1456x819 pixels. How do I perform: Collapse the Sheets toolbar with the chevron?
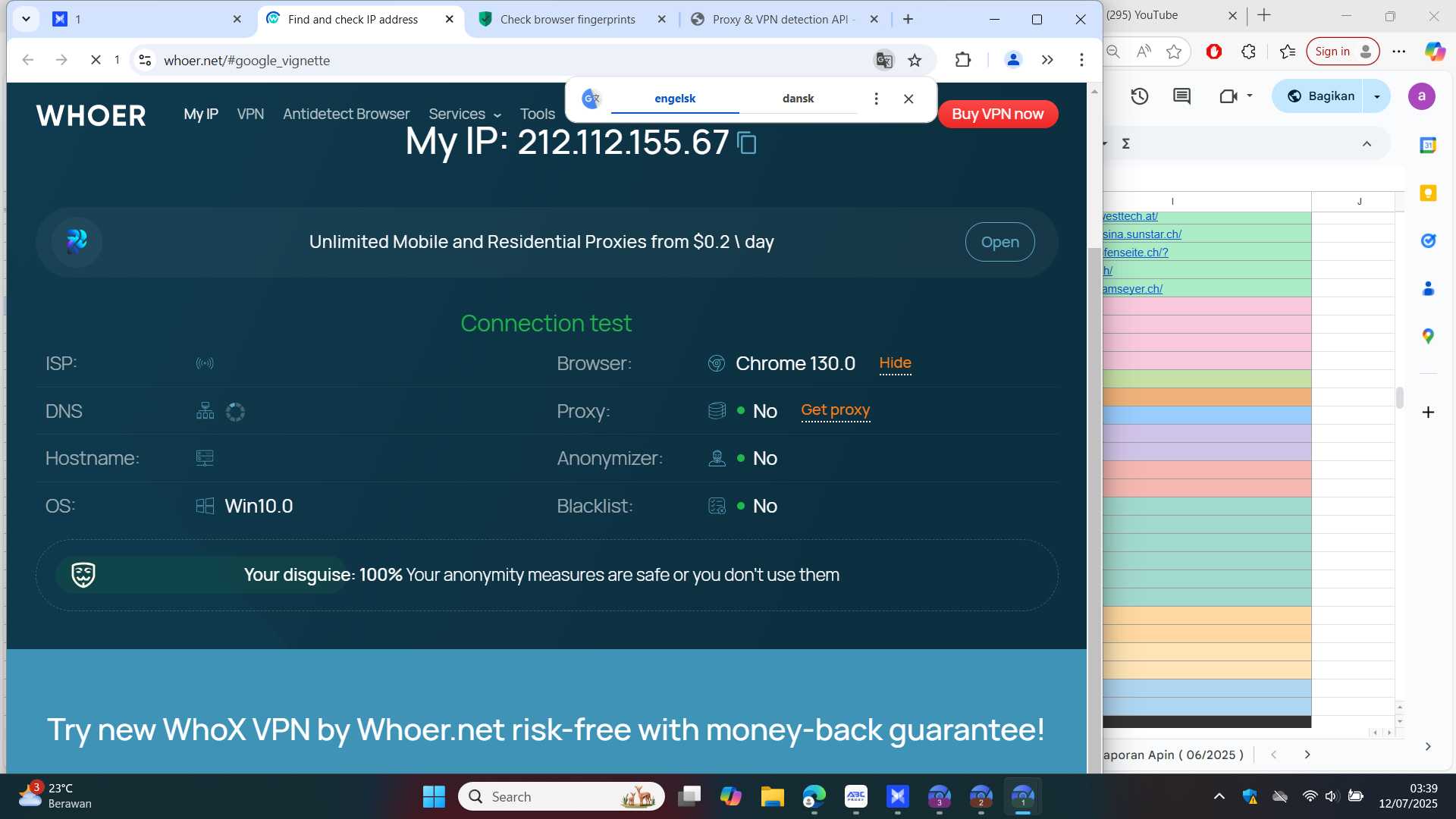[x=1367, y=144]
